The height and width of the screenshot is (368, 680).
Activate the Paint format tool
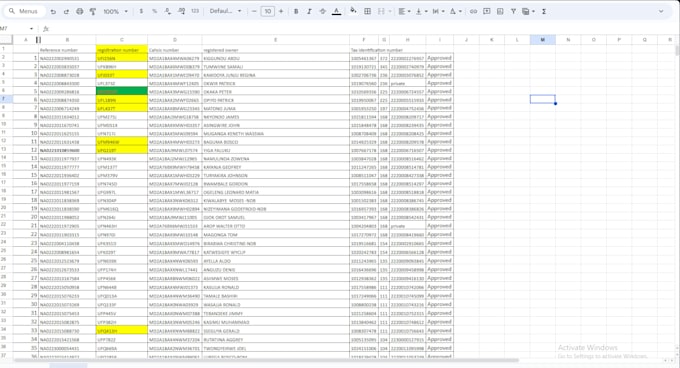click(93, 12)
